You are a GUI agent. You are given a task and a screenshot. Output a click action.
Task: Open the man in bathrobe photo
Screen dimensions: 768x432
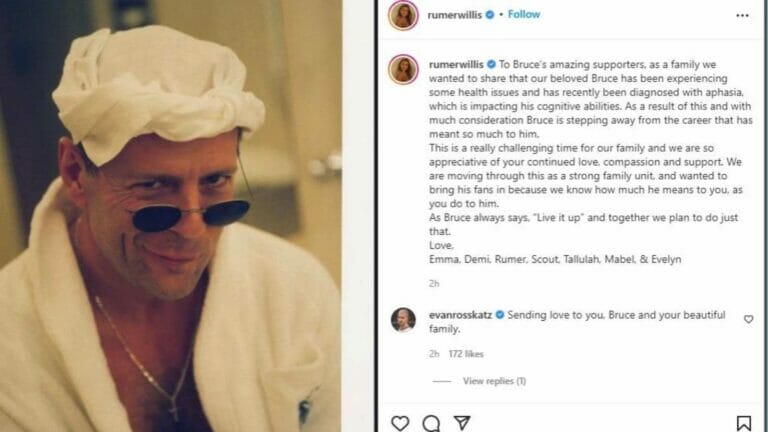click(171, 216)
